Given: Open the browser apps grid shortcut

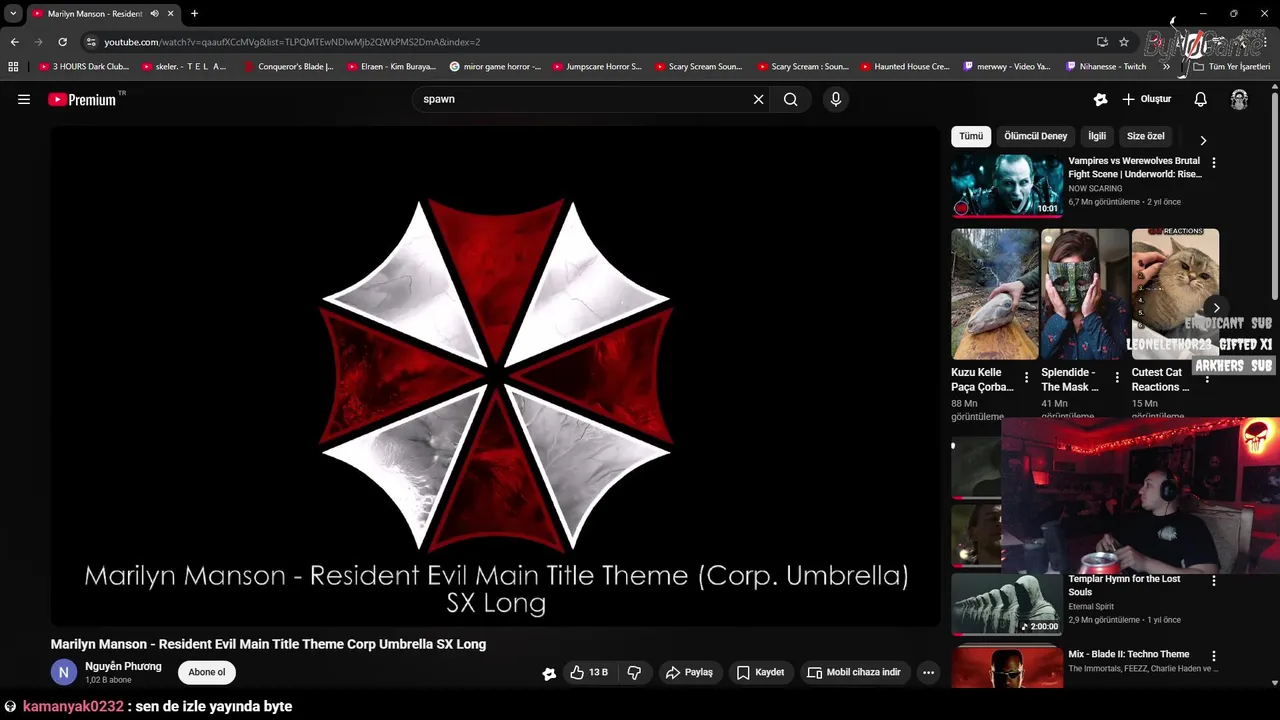Looking at the screenshot, I should pos(13,66).
